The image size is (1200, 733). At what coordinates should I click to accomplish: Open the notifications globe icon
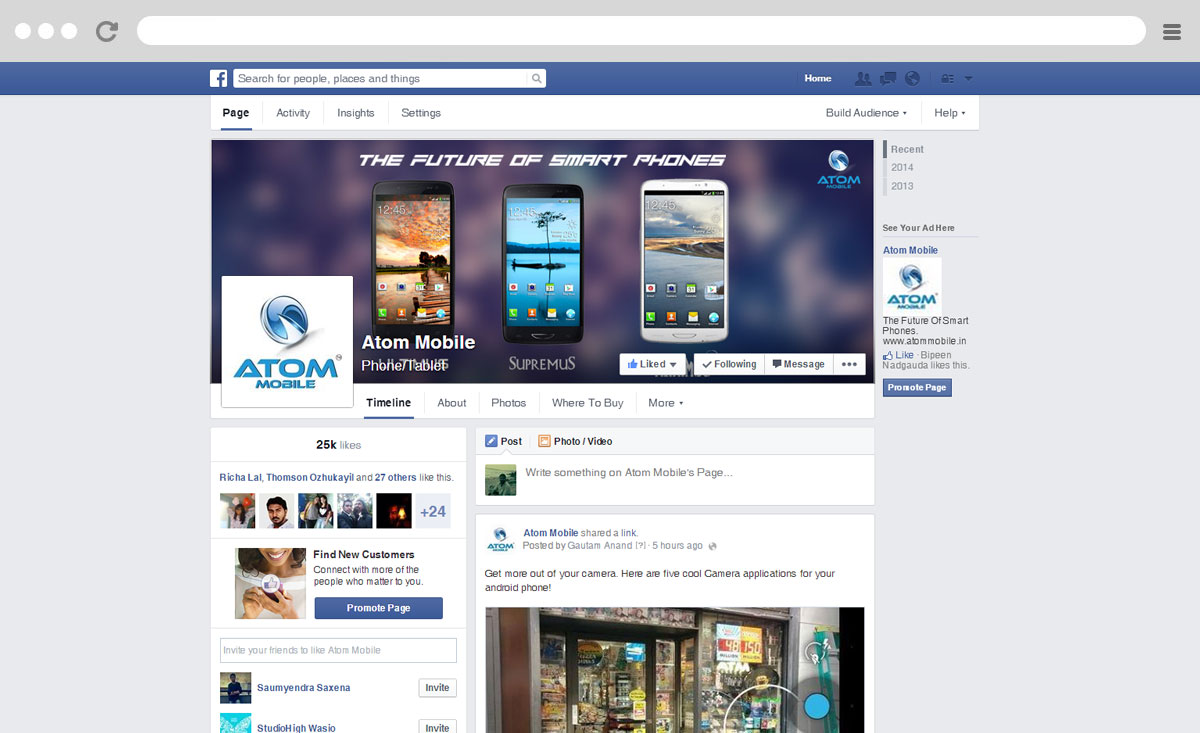click(911, 79)
